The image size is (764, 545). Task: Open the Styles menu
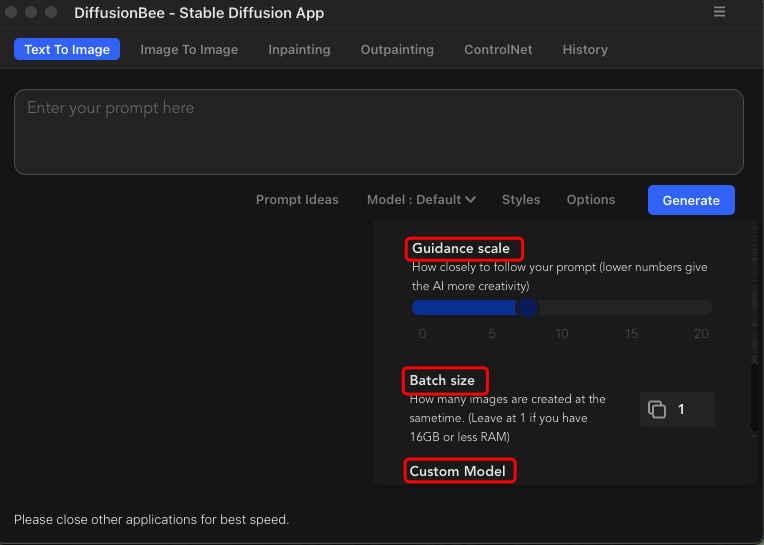pos(521,200)
